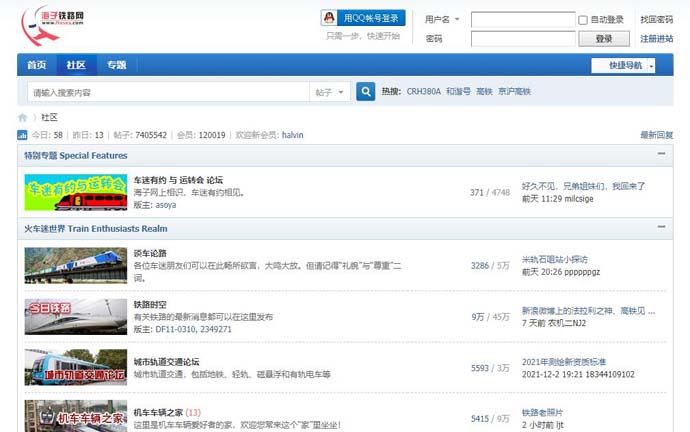Click the magnifier search button
The image size is (690, 432).
point(365,92)
